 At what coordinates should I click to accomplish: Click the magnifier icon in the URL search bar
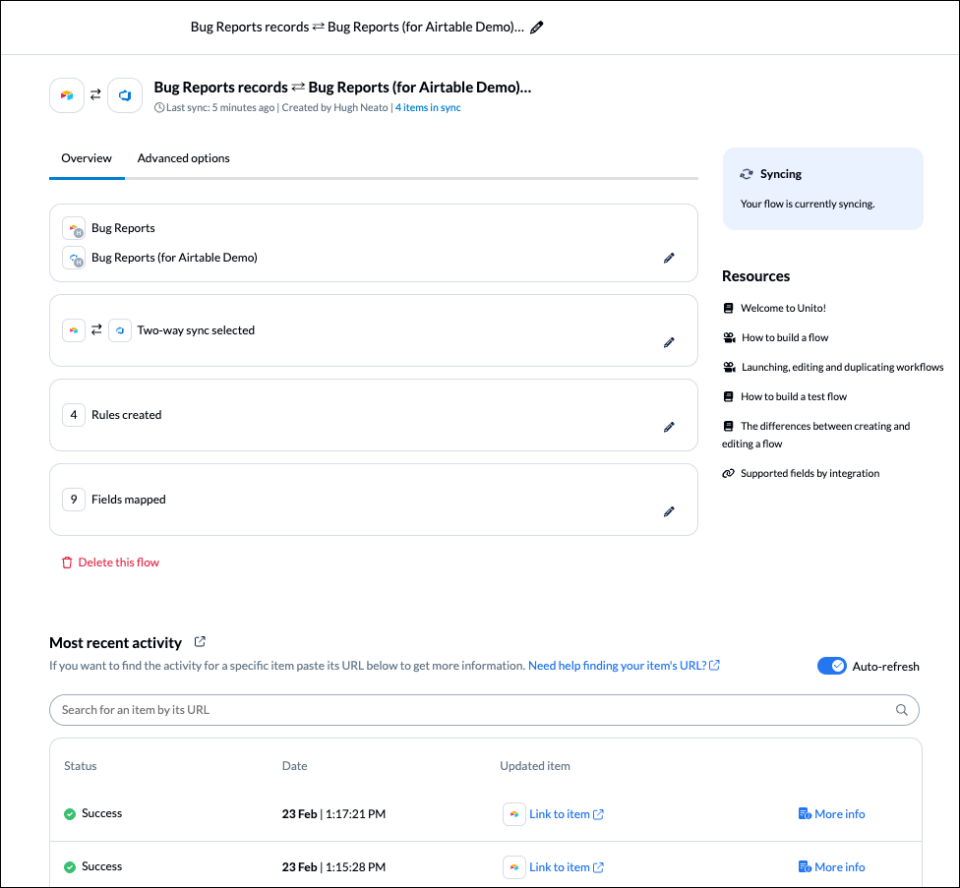tap(901, 709)
